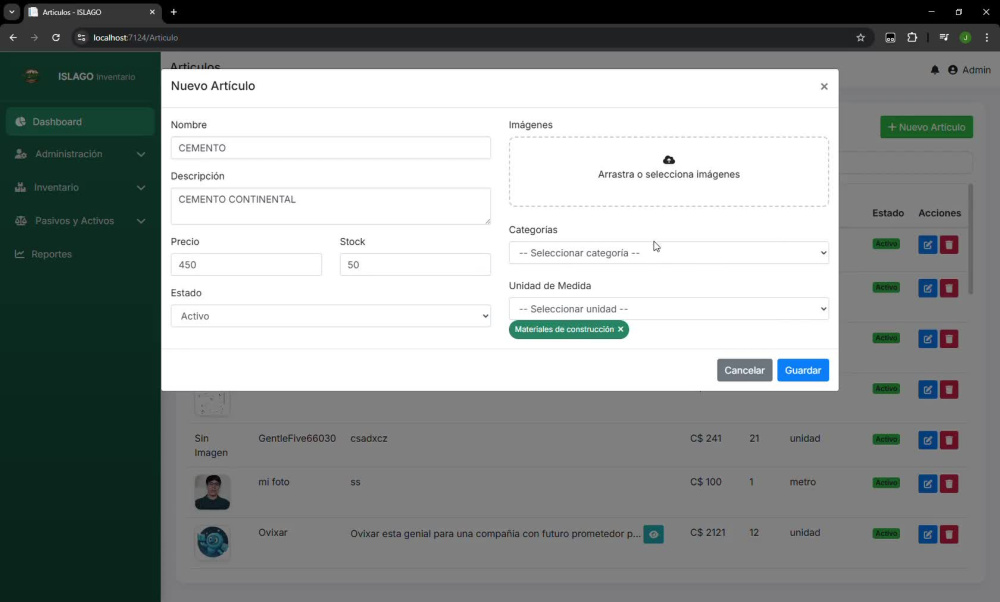1000x602 pixels.
Task: Open the Seleccionar categoría dropdown
Action: coord(668,253)
